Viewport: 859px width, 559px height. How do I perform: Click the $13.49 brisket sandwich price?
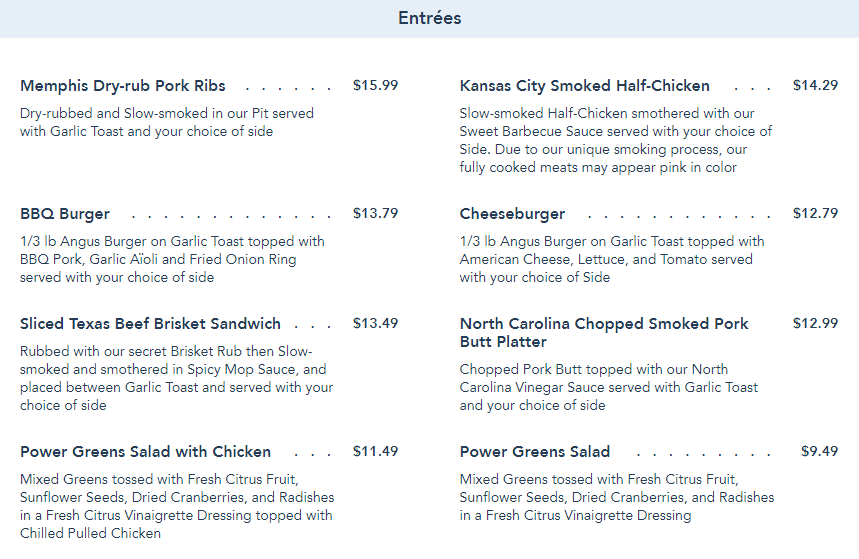375,324
